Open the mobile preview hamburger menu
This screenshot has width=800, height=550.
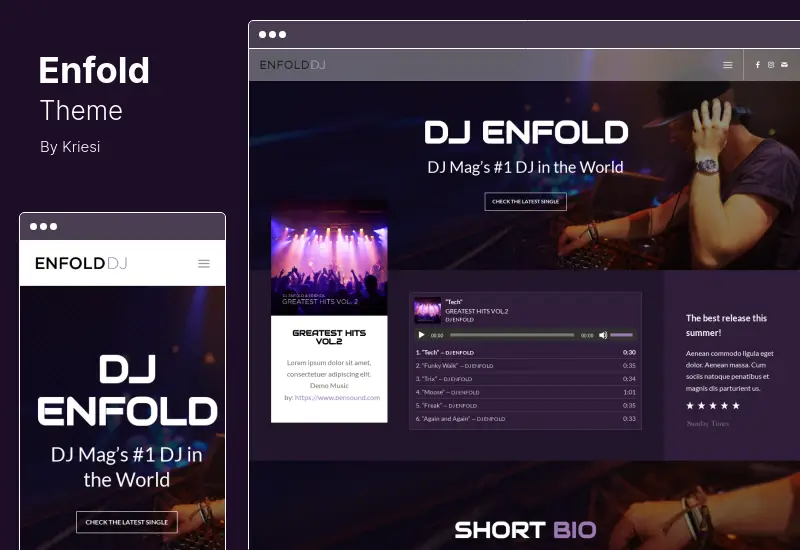click(x=204, y=263)
